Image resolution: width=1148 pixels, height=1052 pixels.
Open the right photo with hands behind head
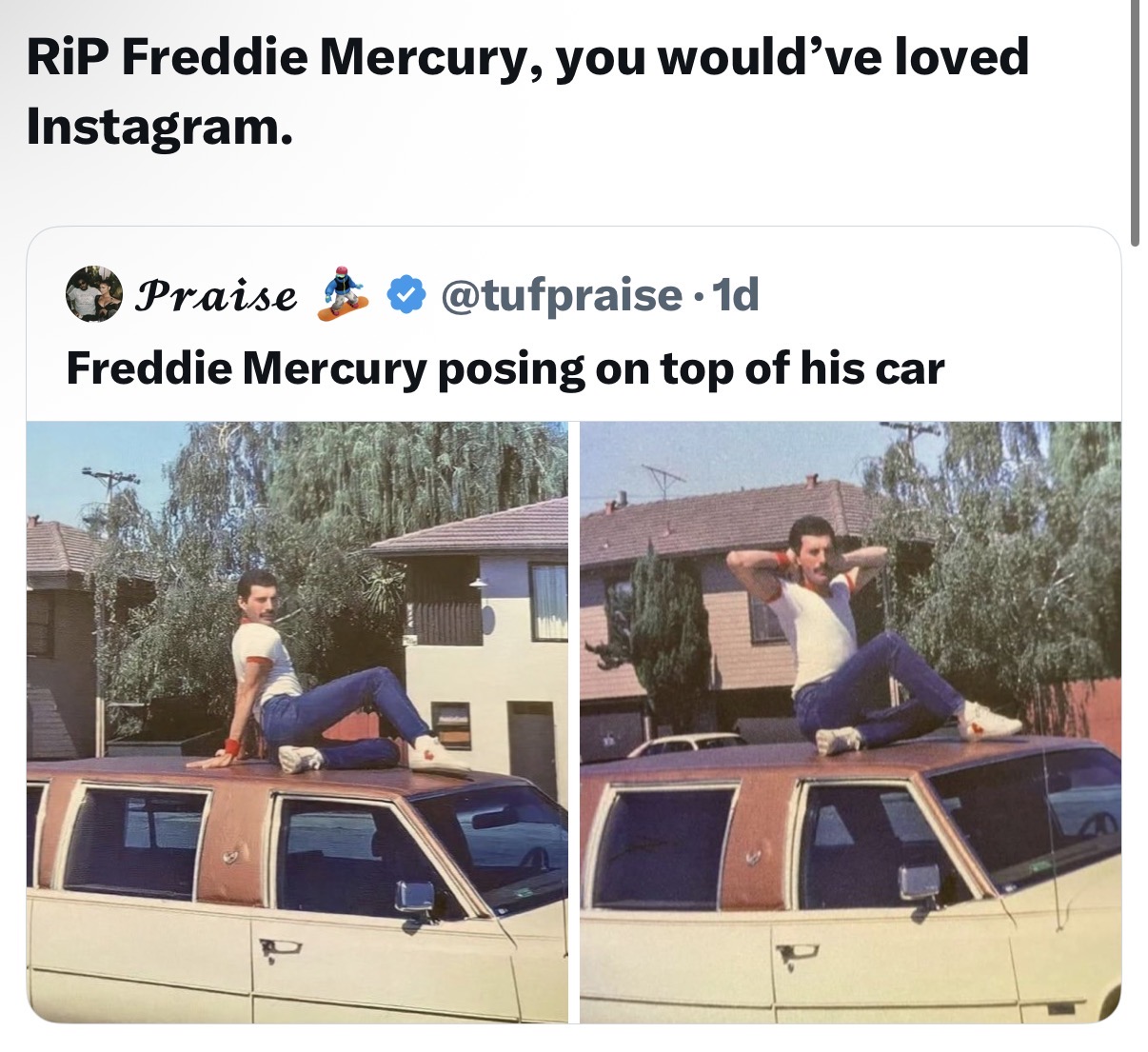point(850,723)
